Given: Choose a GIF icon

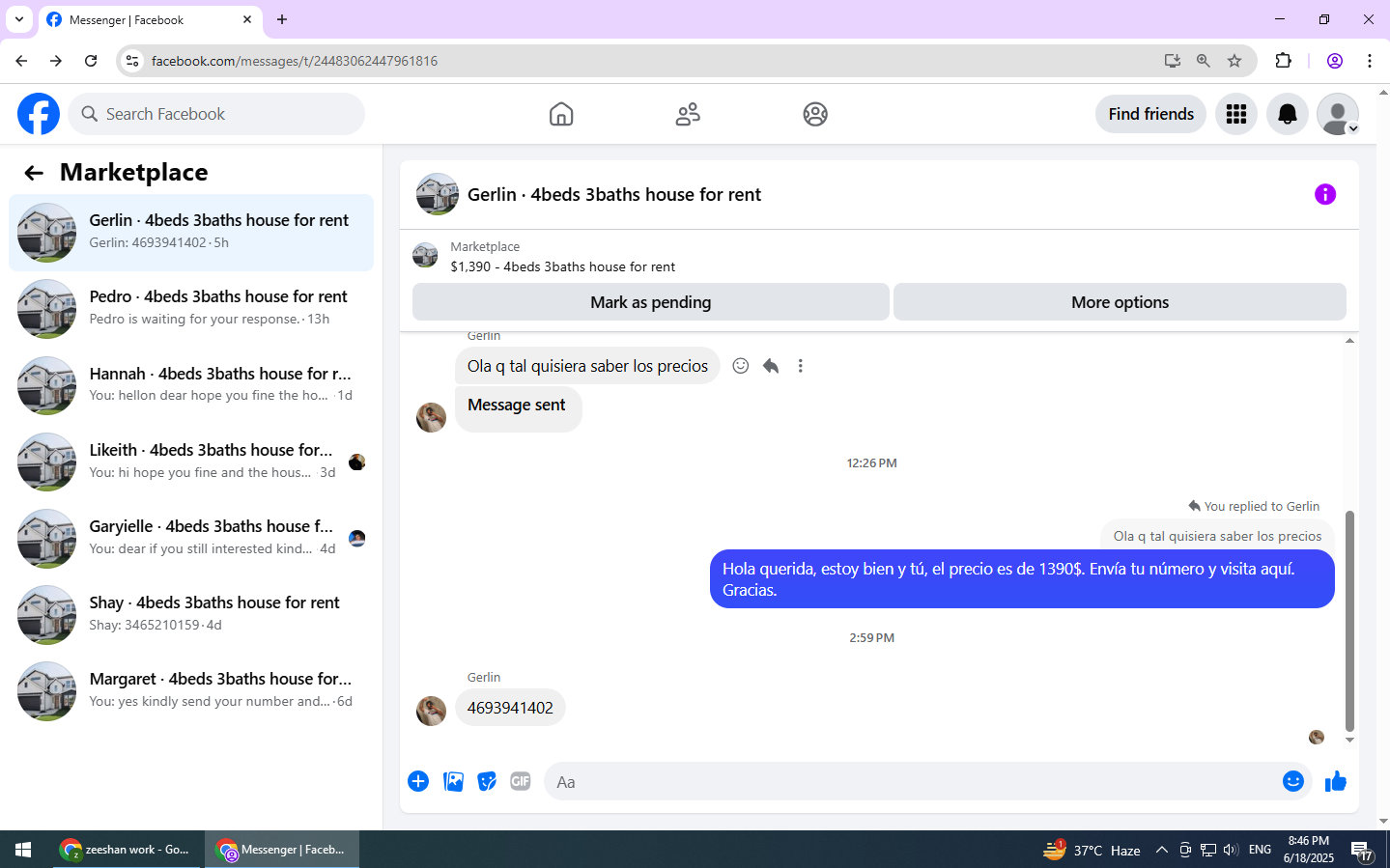Looking at the screenshot, I should [x=521, y=781].
